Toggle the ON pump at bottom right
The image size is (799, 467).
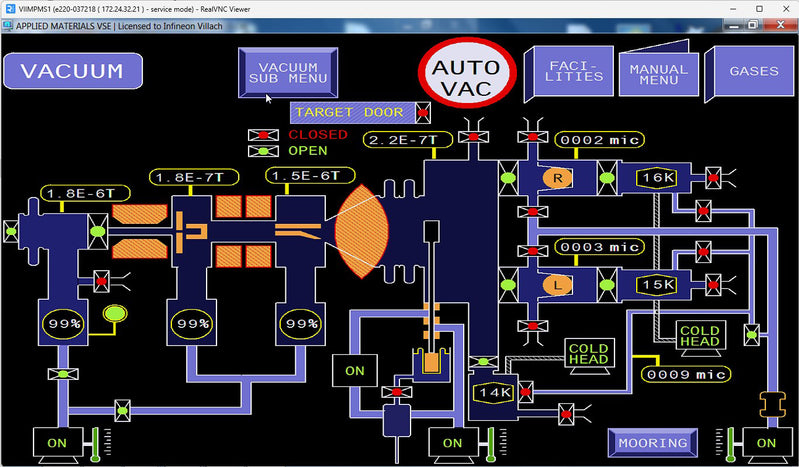(766, 444)
